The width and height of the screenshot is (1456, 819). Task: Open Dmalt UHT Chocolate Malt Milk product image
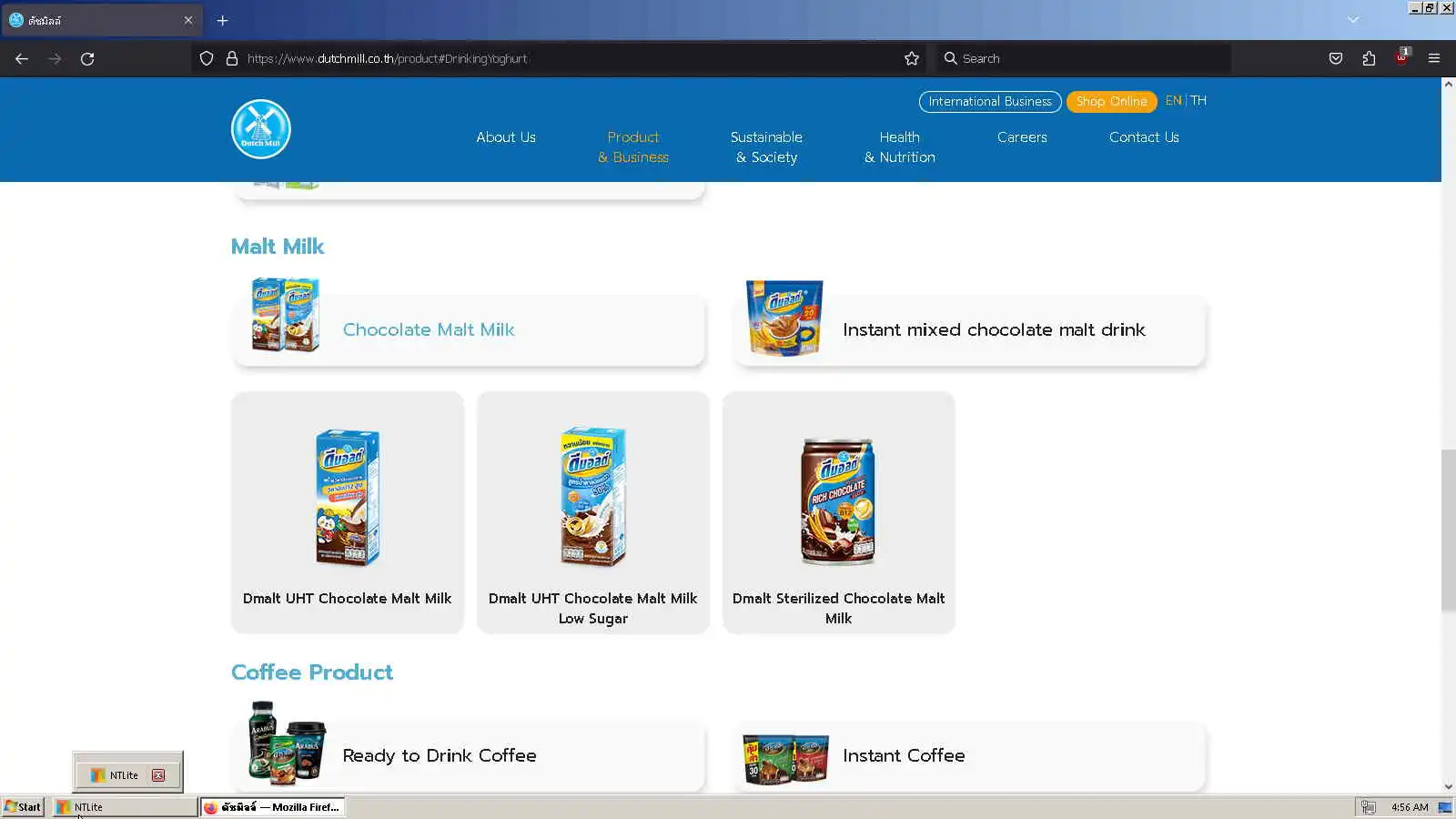(348, 497)
